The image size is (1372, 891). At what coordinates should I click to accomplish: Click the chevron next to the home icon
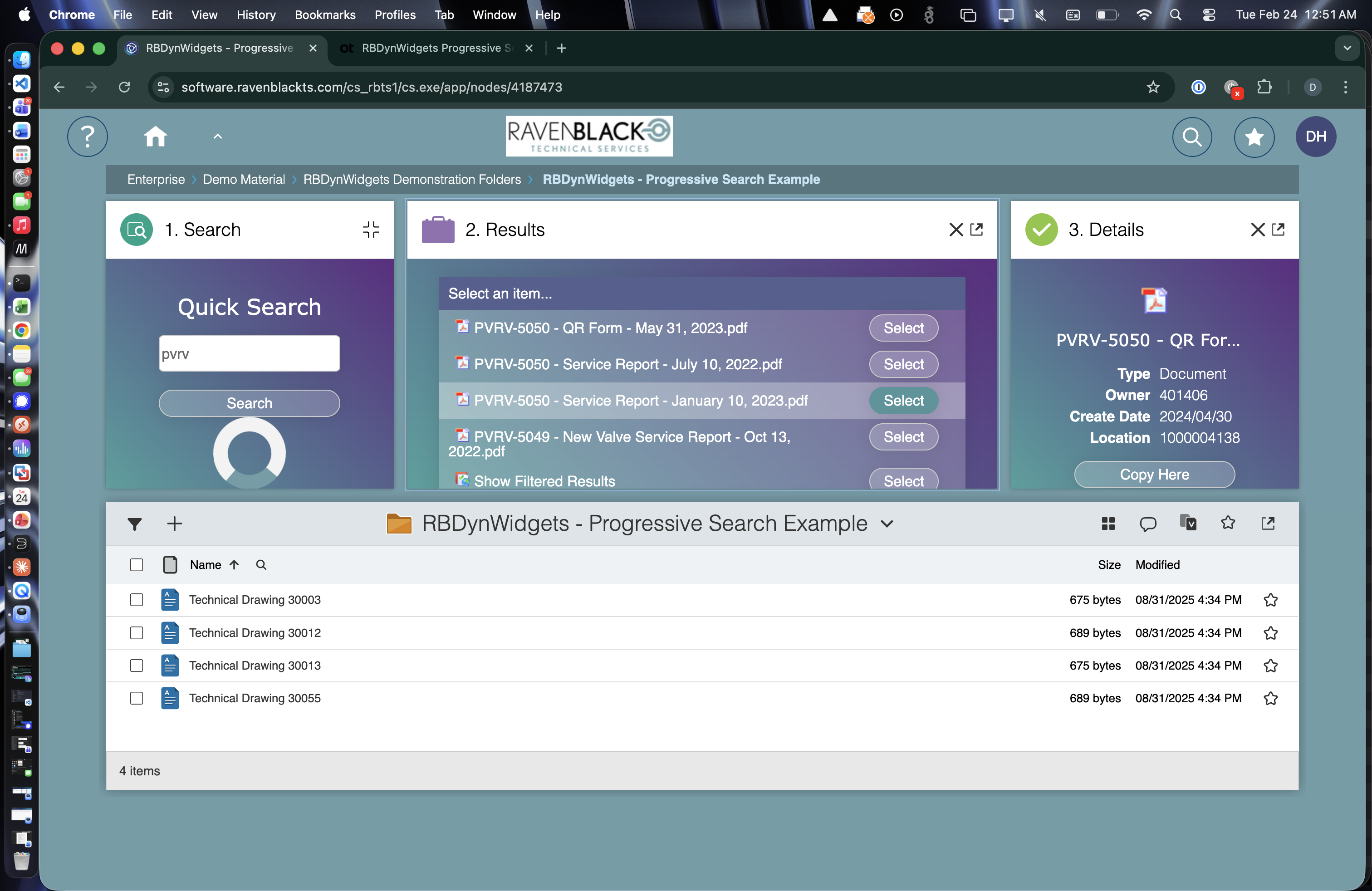217,137
